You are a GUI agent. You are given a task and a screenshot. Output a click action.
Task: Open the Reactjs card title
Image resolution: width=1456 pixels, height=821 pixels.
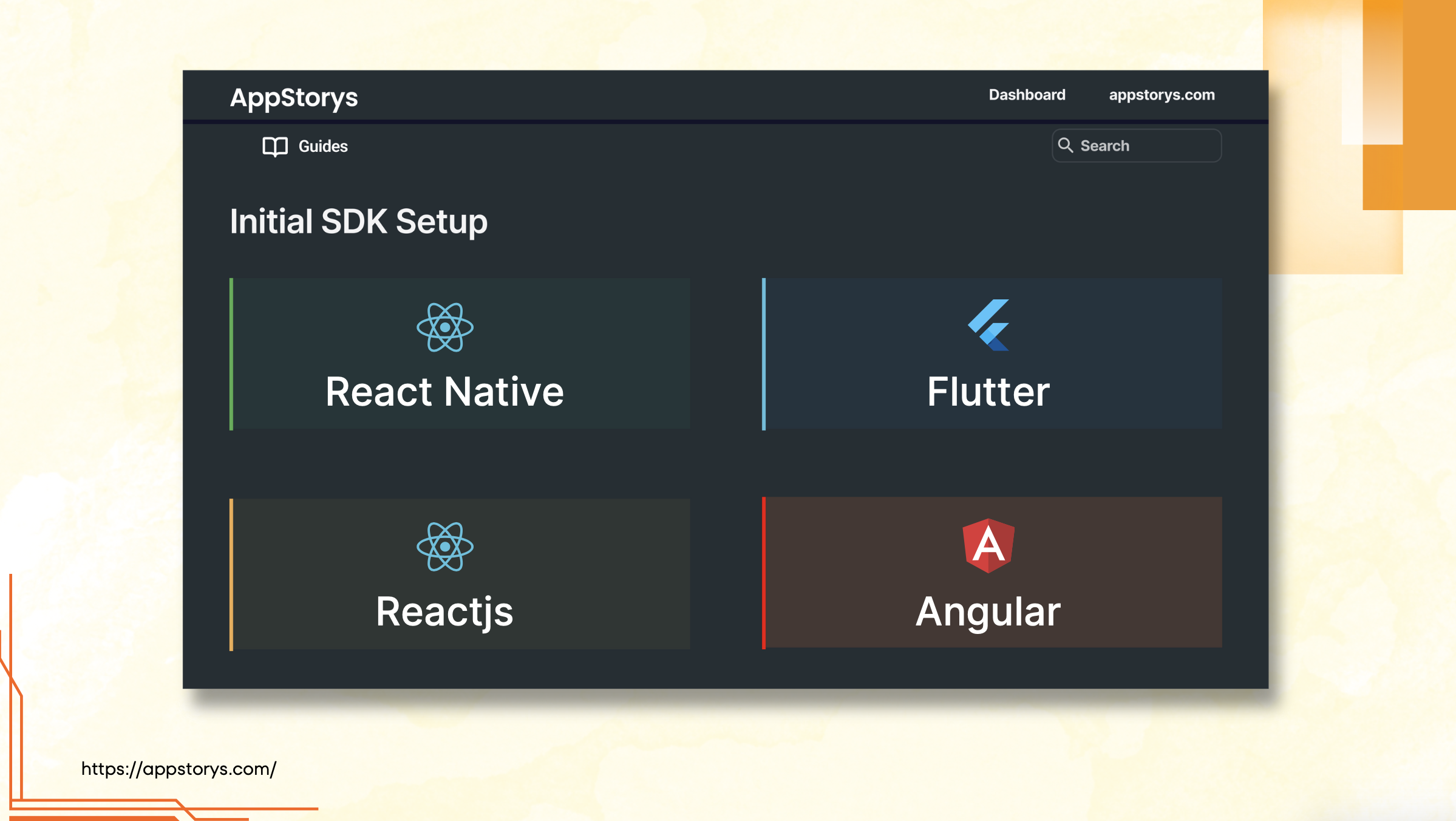coord(444,612)
